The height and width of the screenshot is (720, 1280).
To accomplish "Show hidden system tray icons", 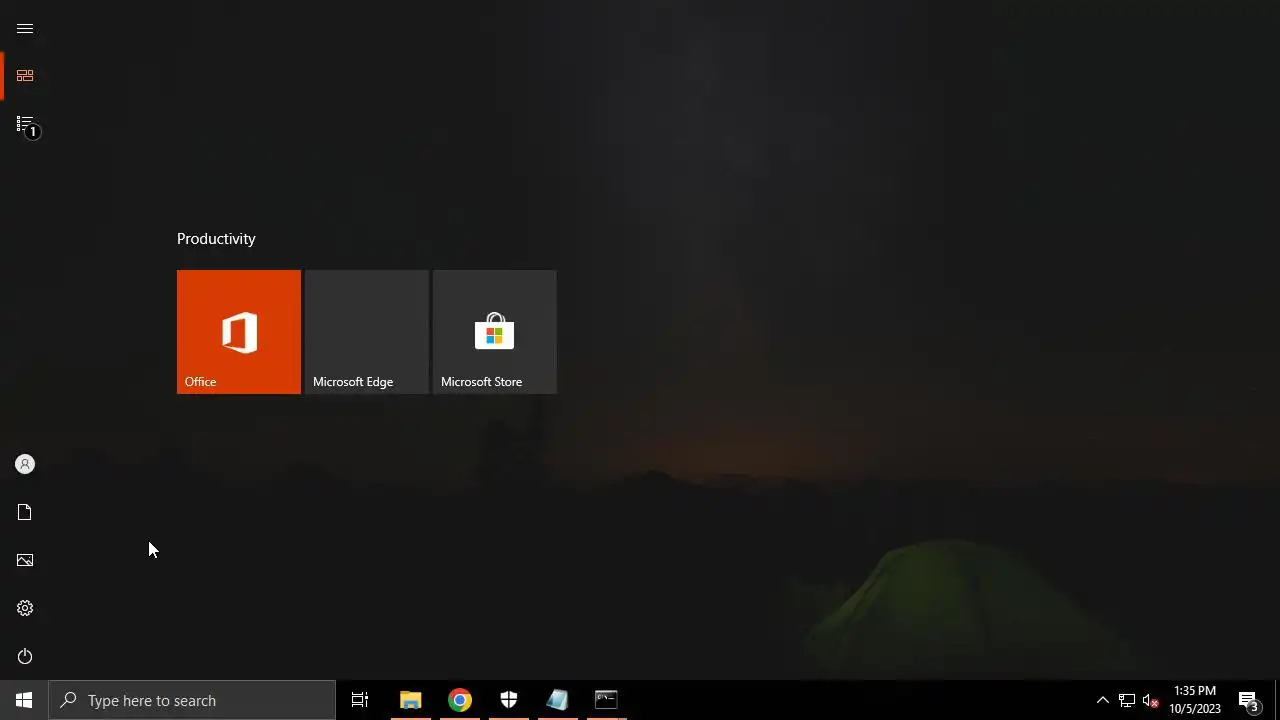I will (x=1103, y=700).
